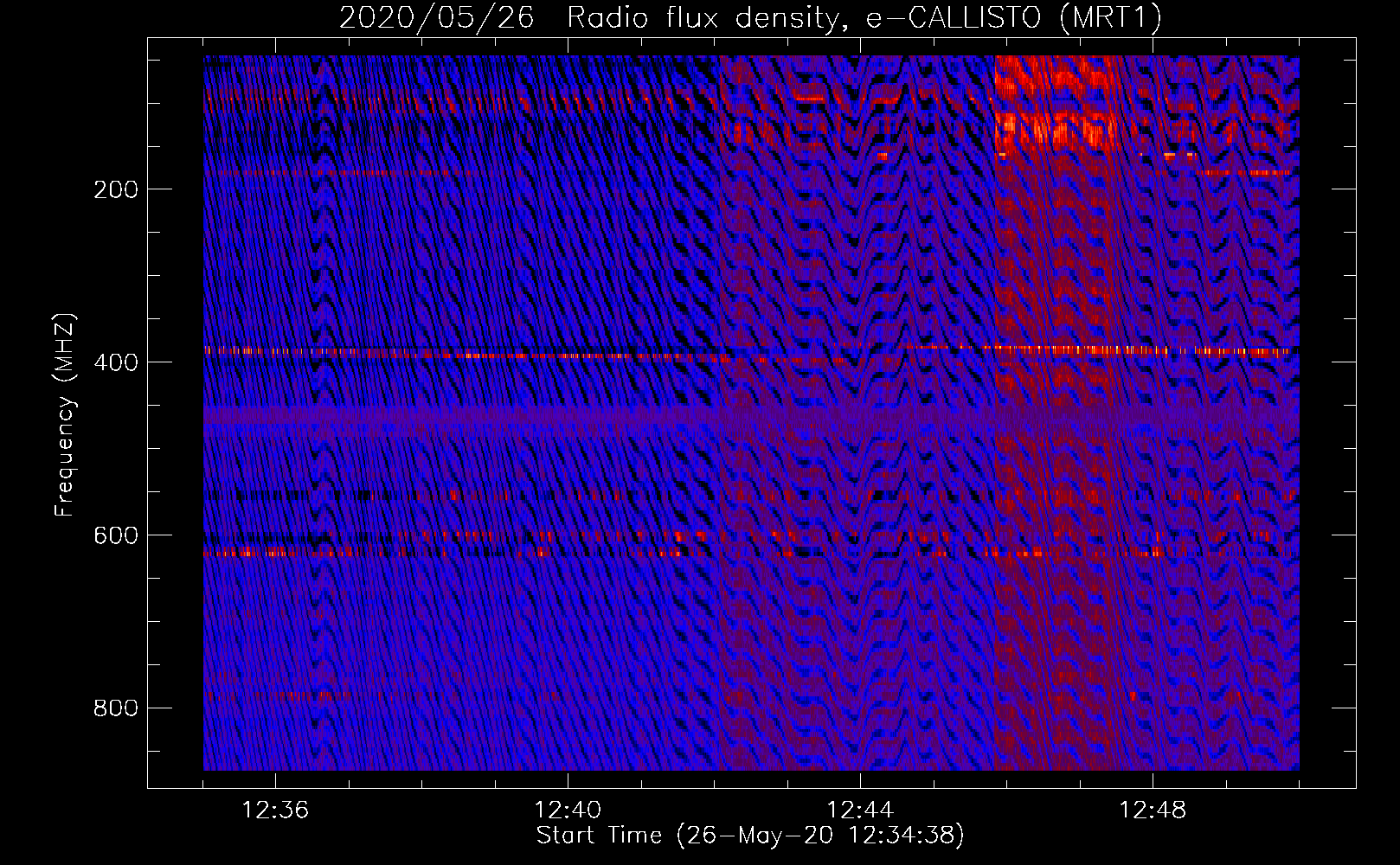Click the "Start Time (26-May-20 12:34:38)" label
This screenshot has height=865, width=1400.
pyautogui.click(x=750, y=836)
